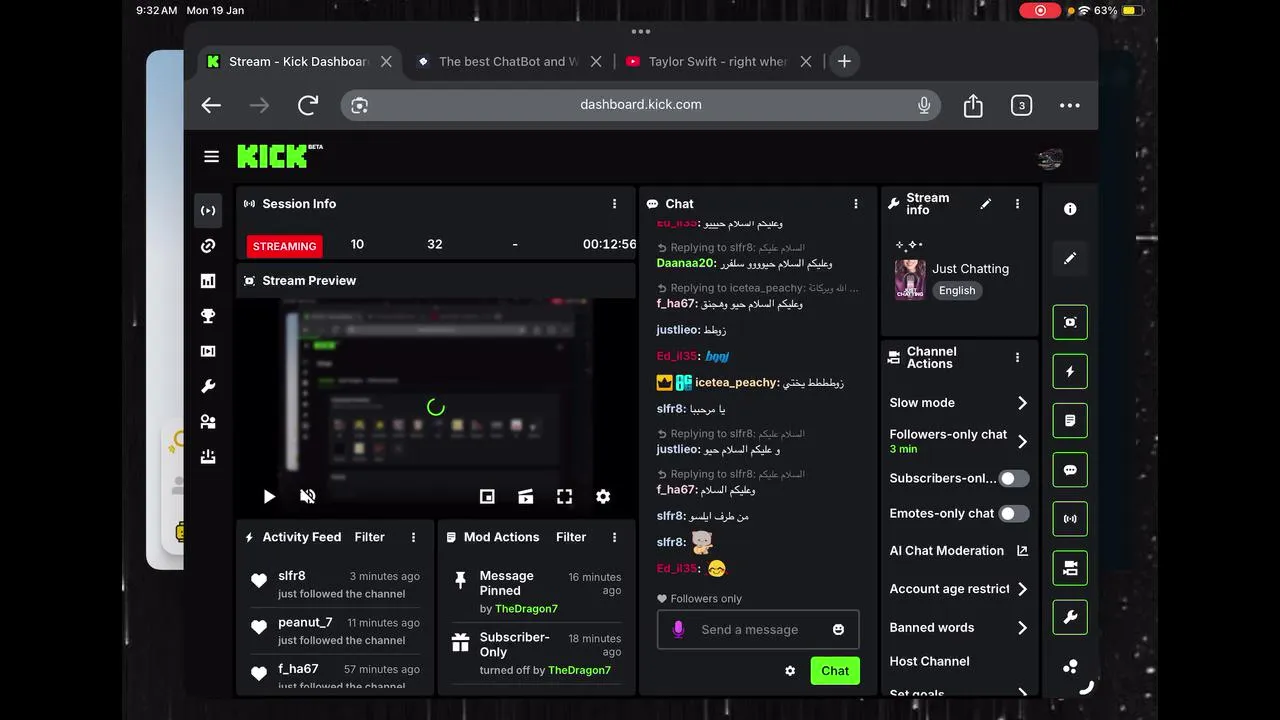
Task: Click Host Channel action
Action: (x=930, y=661)
